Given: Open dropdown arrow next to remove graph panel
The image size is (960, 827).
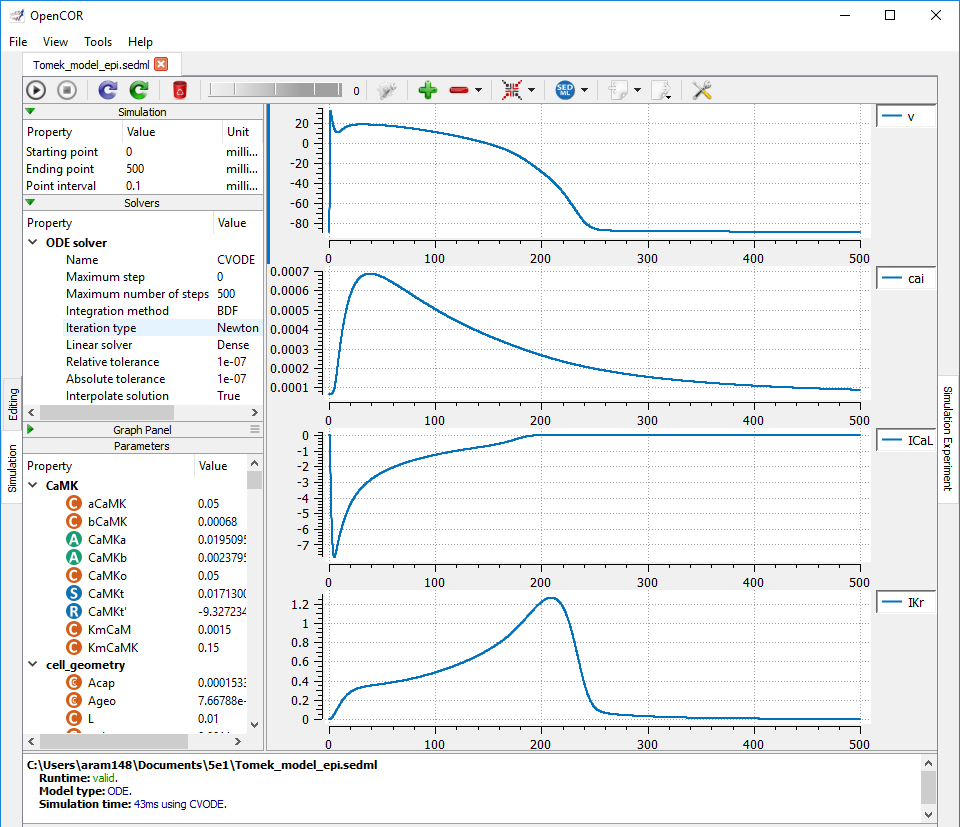Looking at the screenshot, I should (x=478, y=90).
